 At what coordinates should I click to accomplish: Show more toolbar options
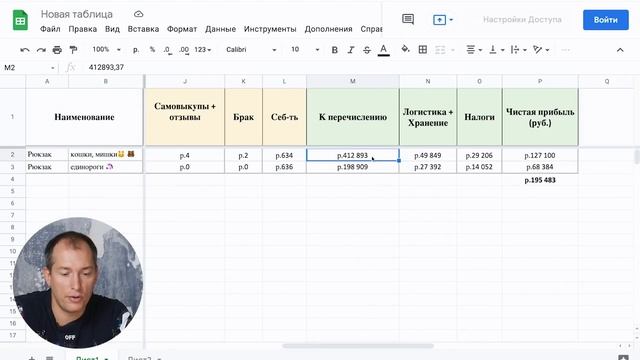(x=565, y=50)
